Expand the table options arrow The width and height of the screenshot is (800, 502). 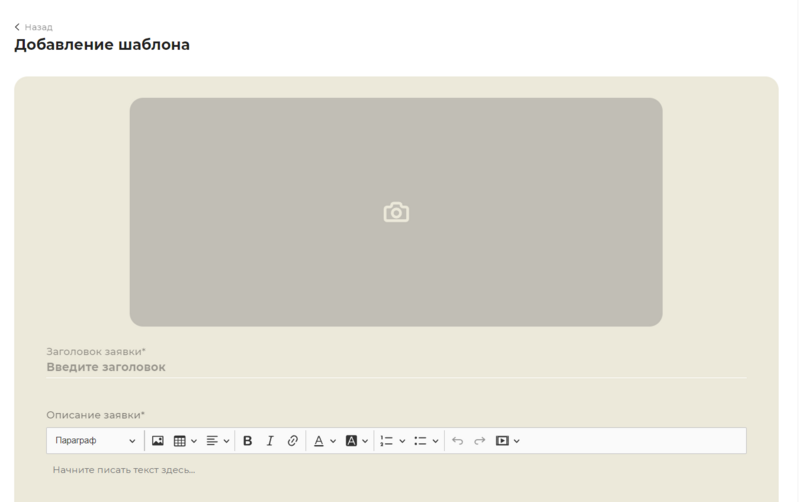[194, 441]
